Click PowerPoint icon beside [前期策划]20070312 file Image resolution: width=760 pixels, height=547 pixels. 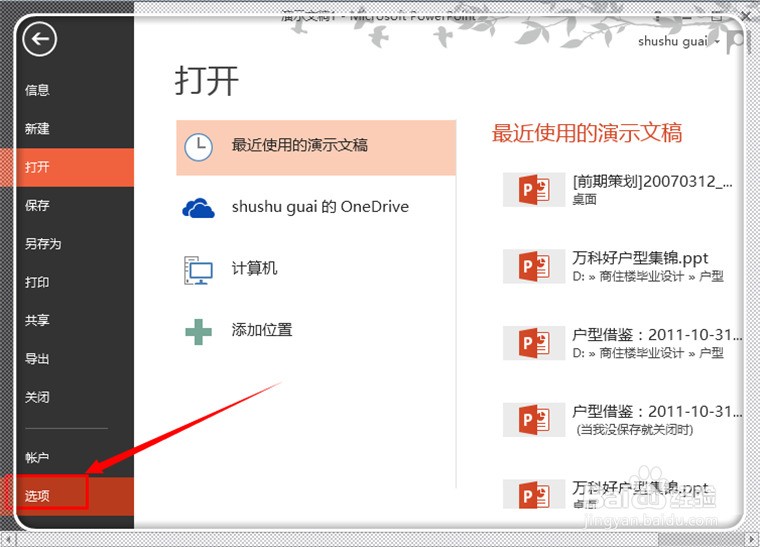click(534, 189)
